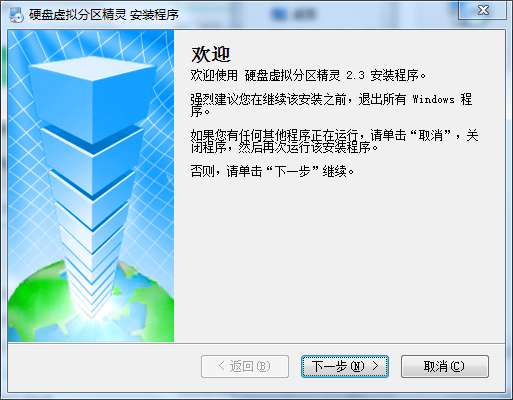Image resolution: width=513 pixels, height=400 pixels.
Task: Click the paragraph starting with 强烈建议
Action: tap(331, 105)
